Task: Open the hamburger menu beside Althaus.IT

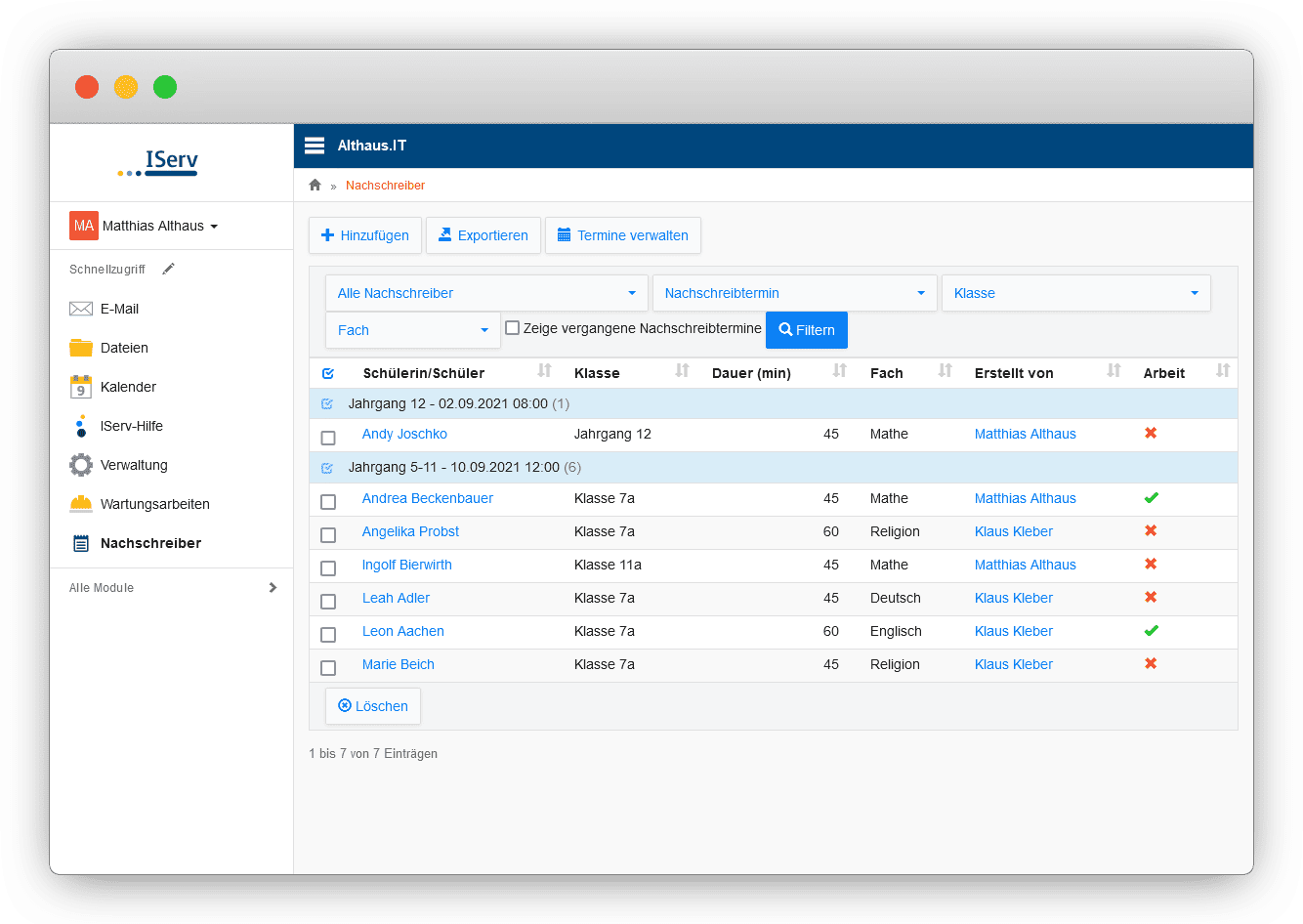Action: point(315,146)
